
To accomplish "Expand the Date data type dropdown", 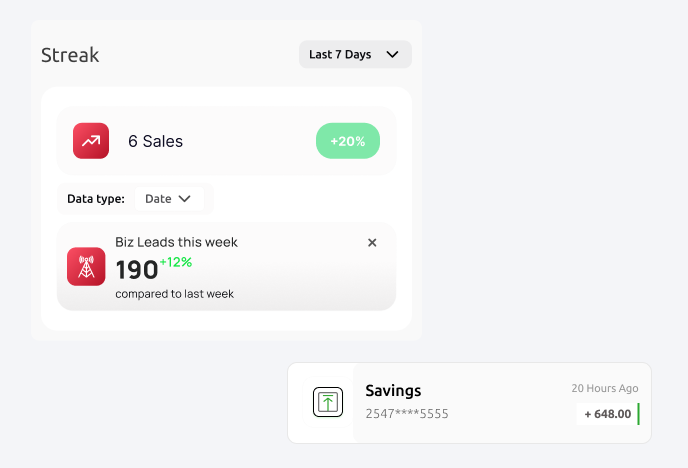I will (168, 199).
